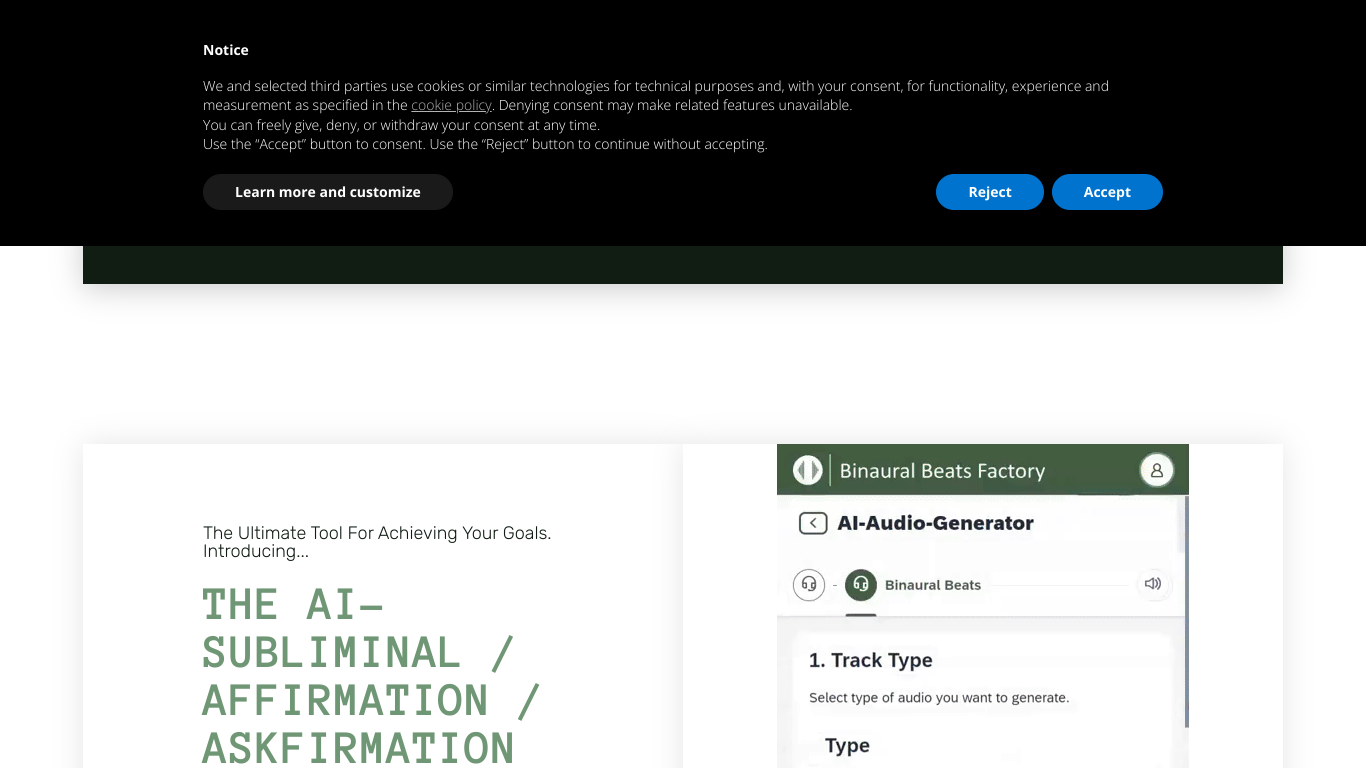Select the green Binaural Beats headphones icon
Screen dimensions: 1366x768
pos(861,584)
